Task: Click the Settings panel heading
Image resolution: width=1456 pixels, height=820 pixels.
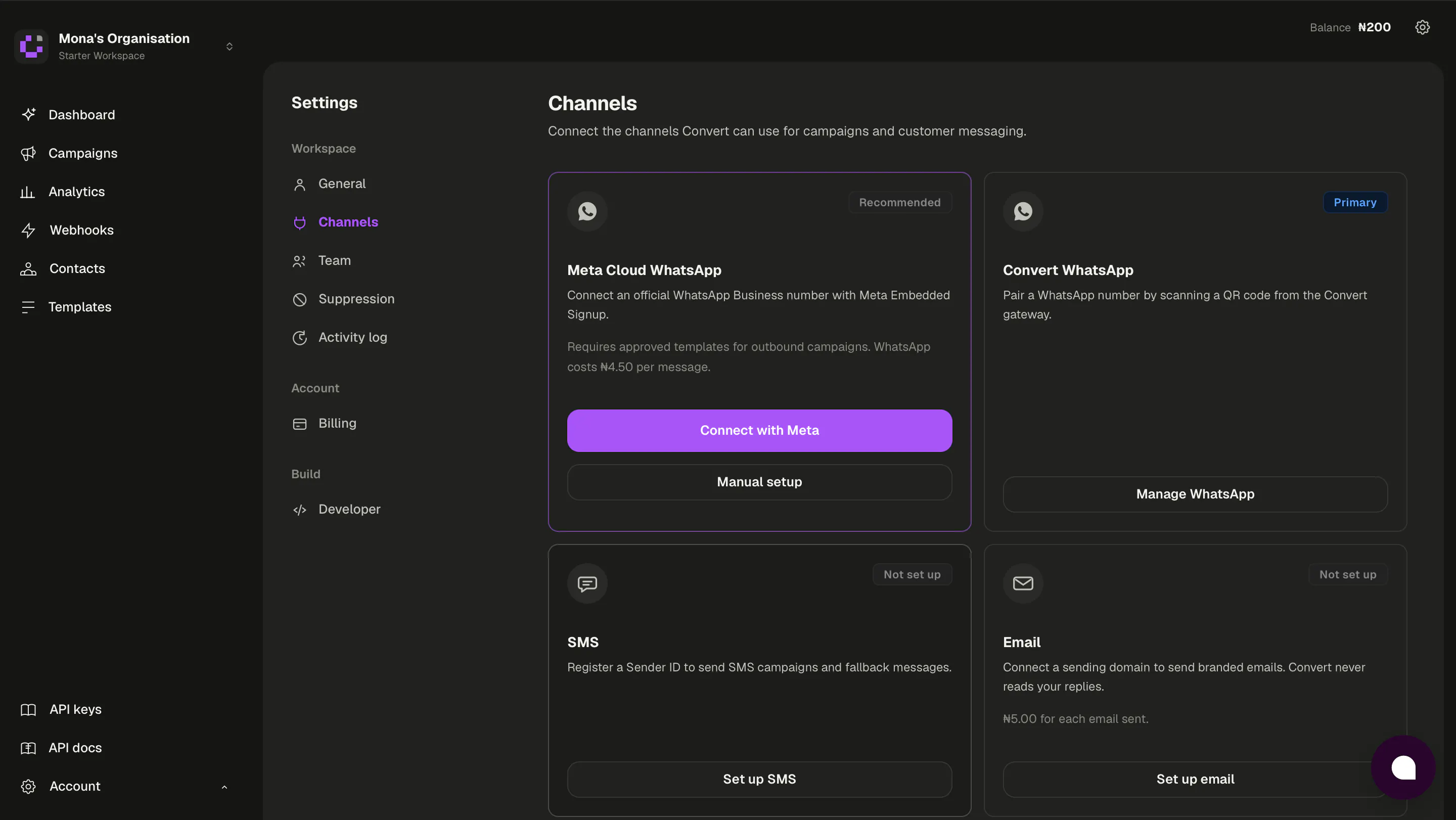Action: tap(325, 102)
